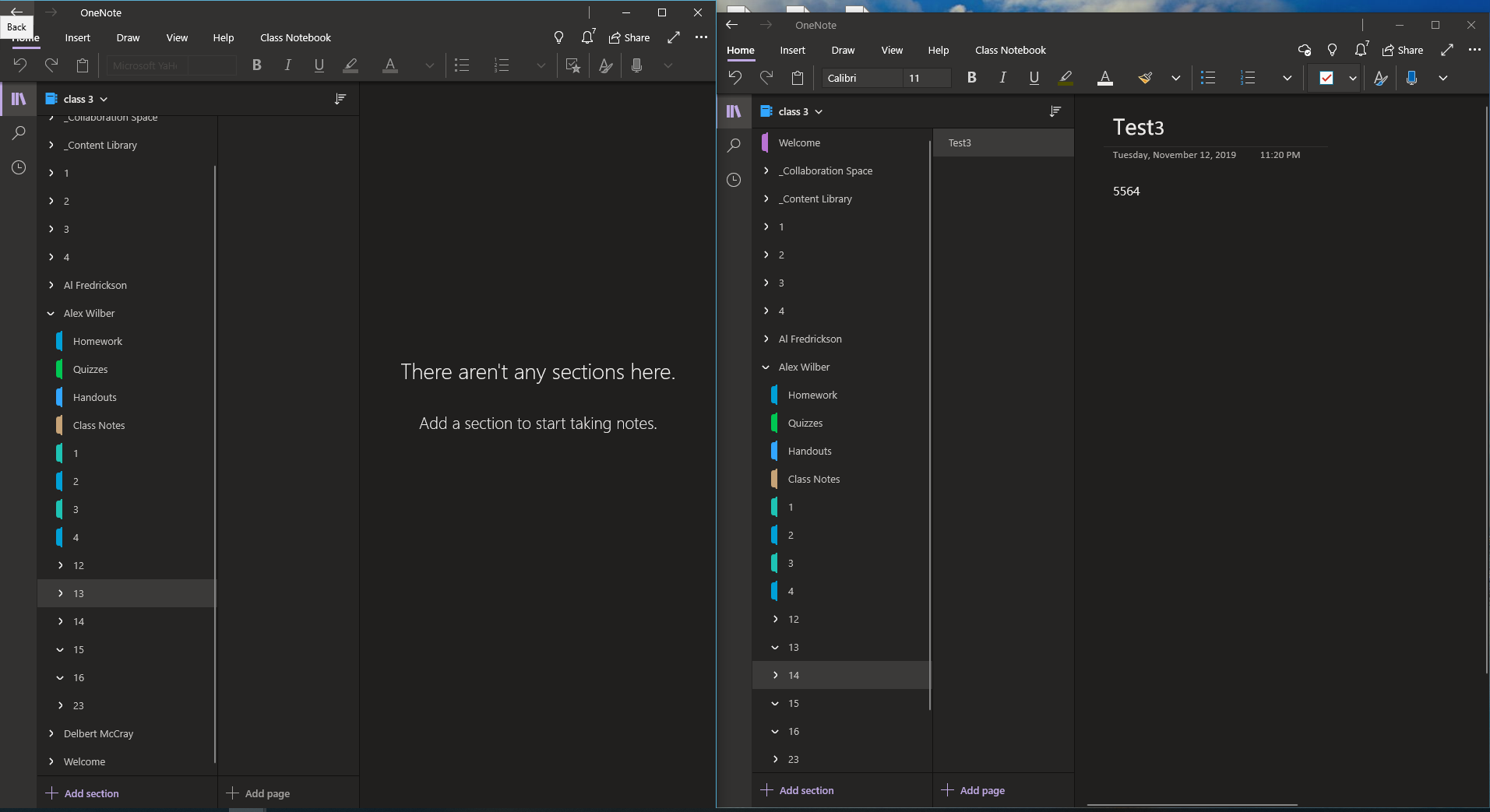This screenshot has height=812, width=1490.
Task: Click the sync status cloud icon
Action: coord(1304,50)
